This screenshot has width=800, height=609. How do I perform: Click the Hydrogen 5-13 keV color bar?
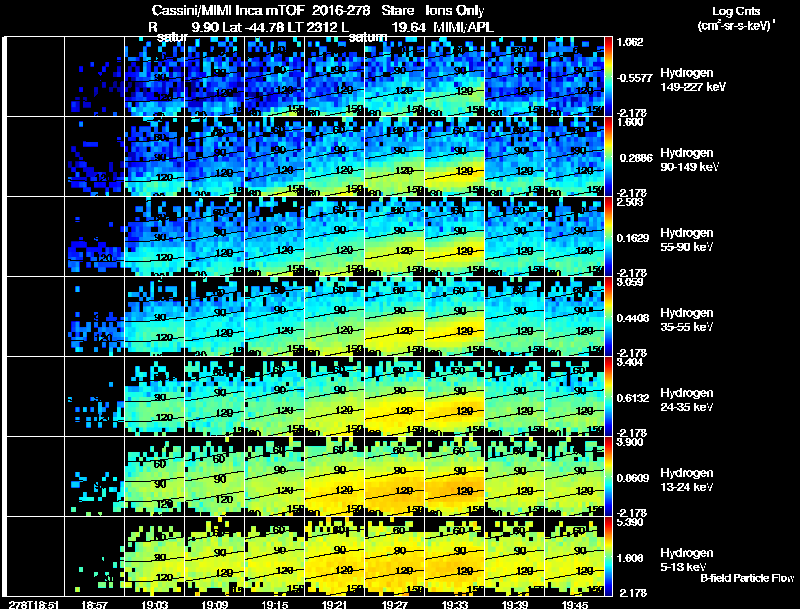click(608, 556)
